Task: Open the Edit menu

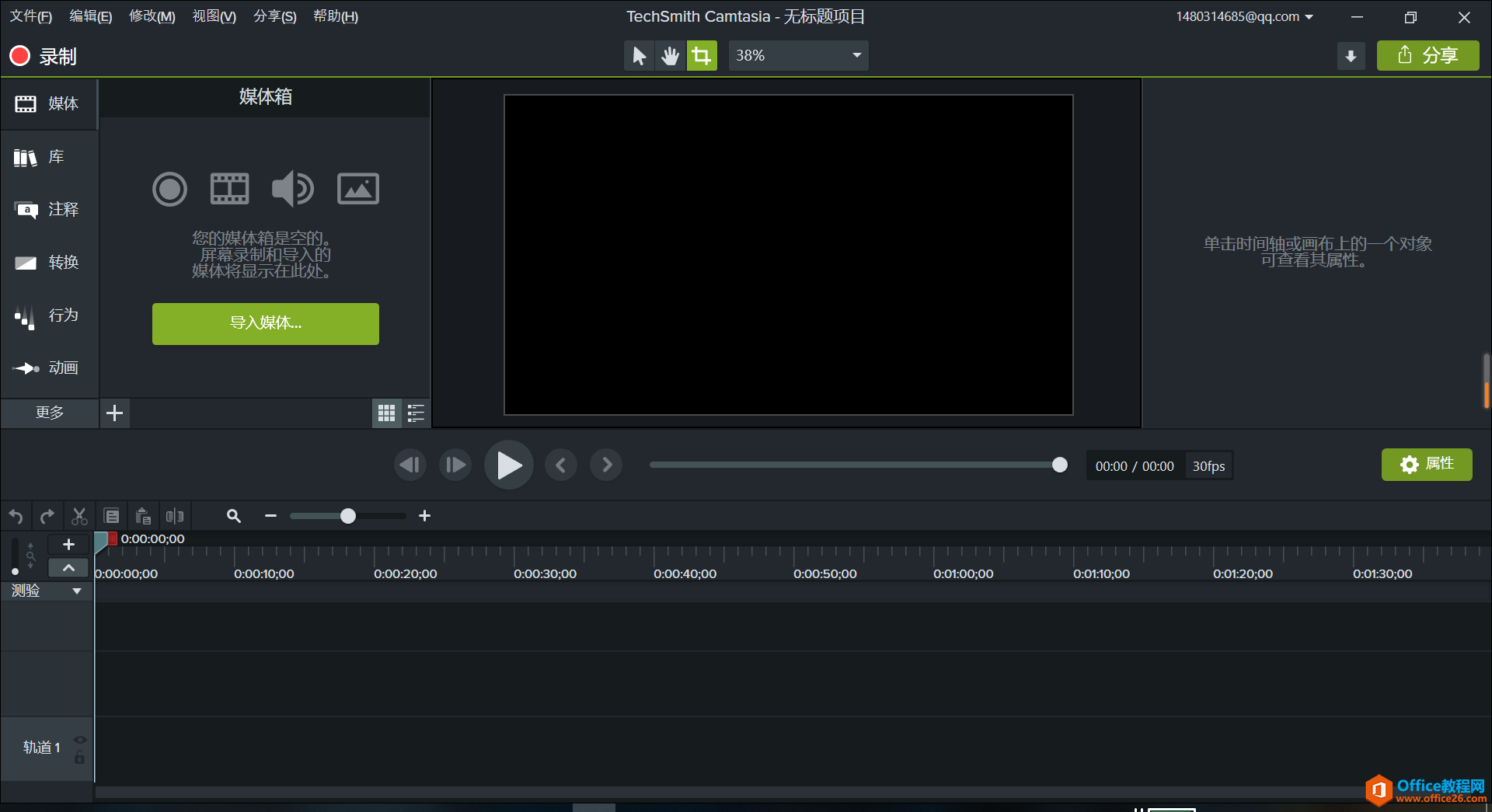Action: pyautogui.click(x=90, y=16)
